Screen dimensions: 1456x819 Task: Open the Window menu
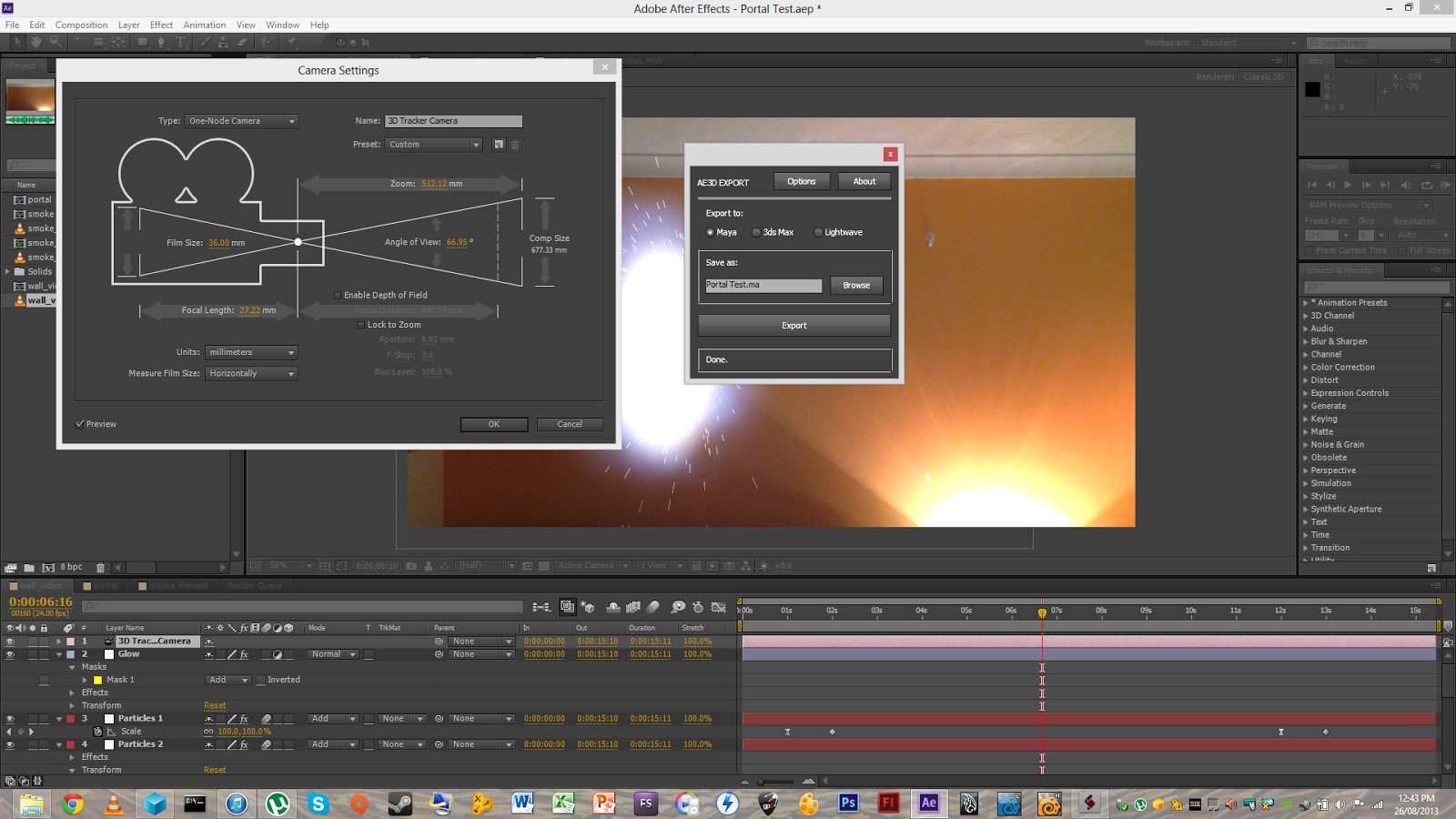(x=282, y=25)
